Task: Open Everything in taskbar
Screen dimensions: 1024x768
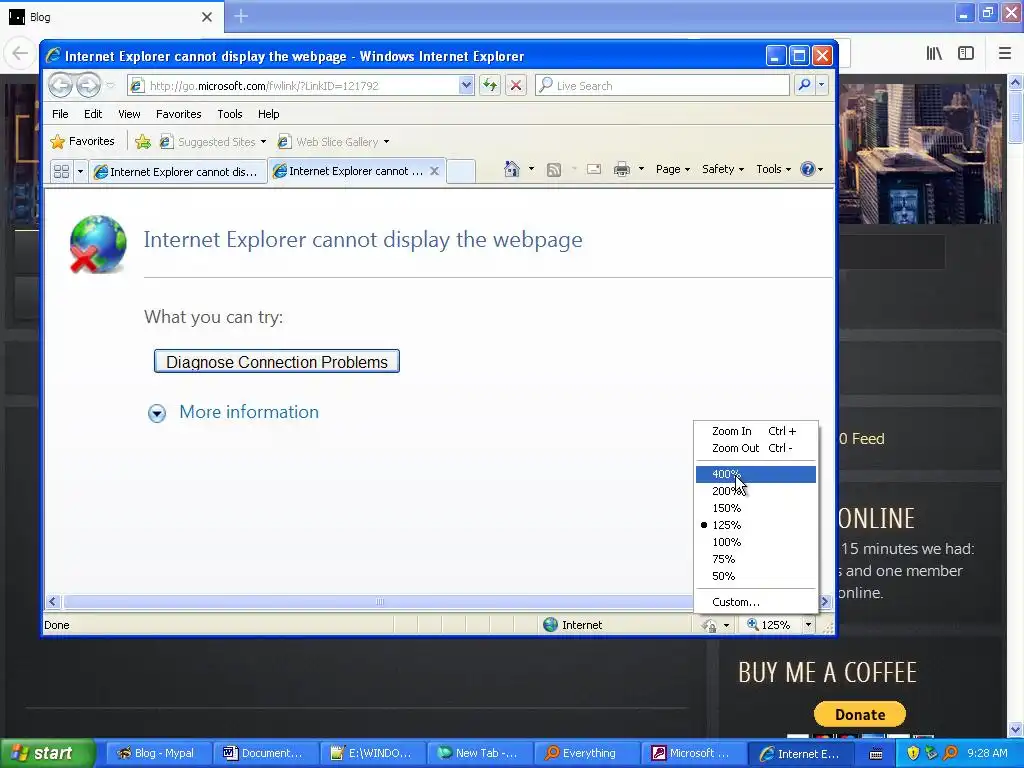Action: point(587,753)
